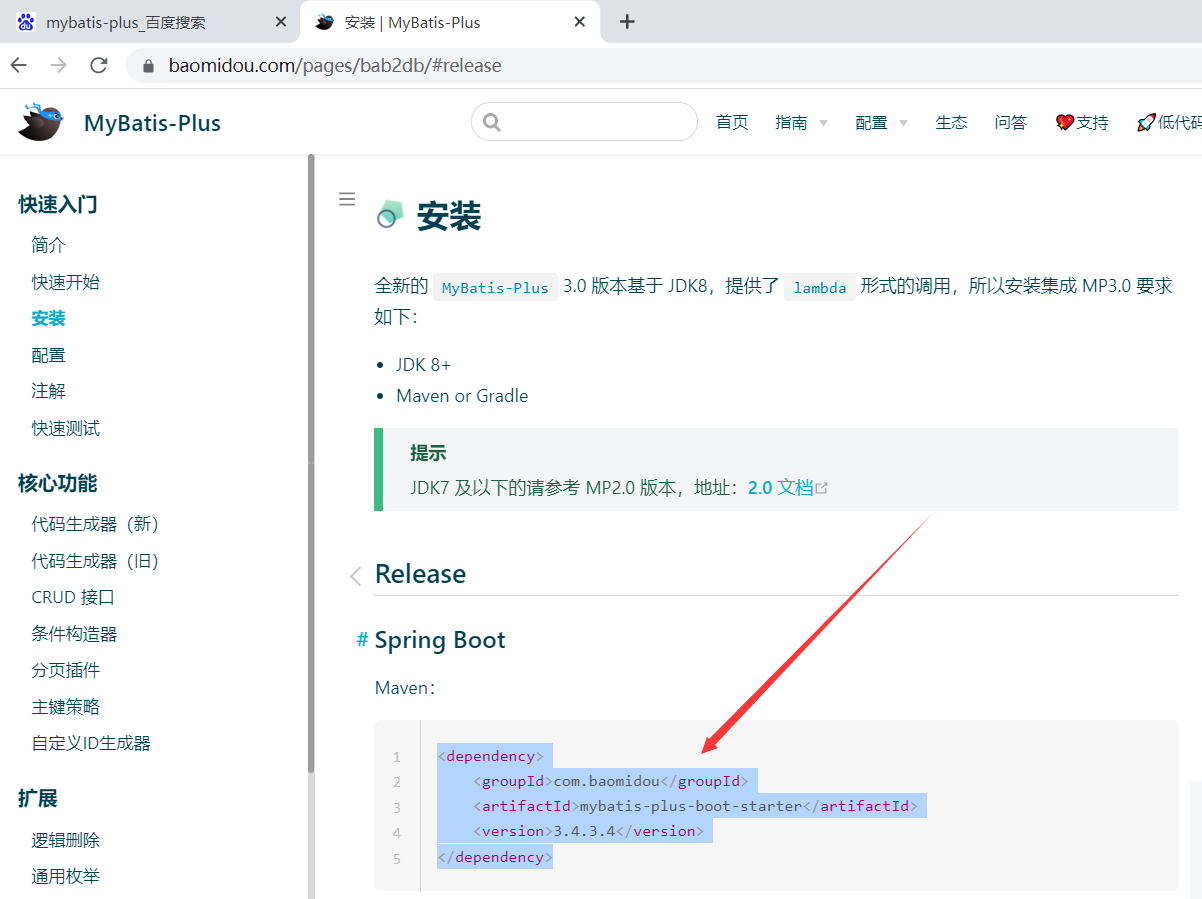
Task: Click MyBatis-Plus site title
Action: [152, 123]
